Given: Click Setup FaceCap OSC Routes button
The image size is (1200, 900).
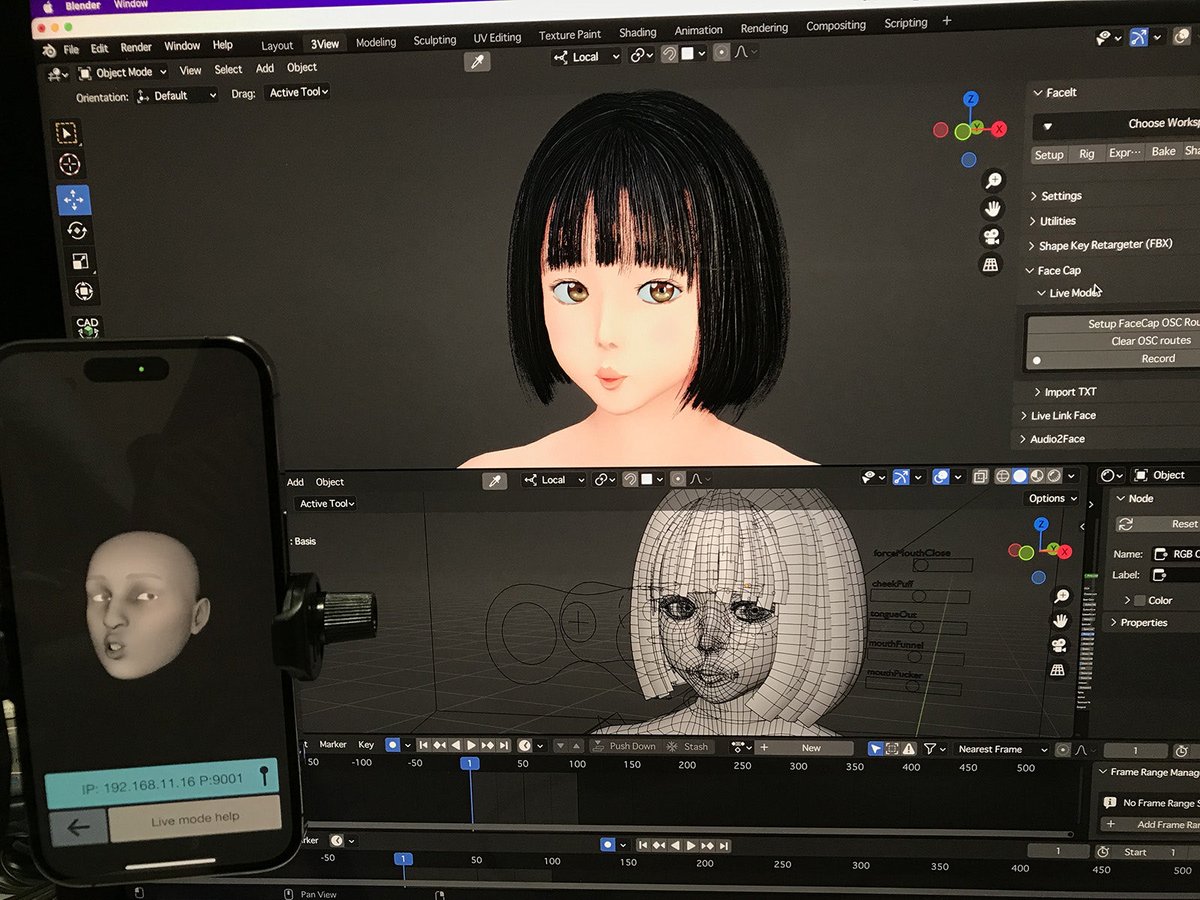Looking at the screenshot, I should pyautogui.click(x=1113, y=323).
